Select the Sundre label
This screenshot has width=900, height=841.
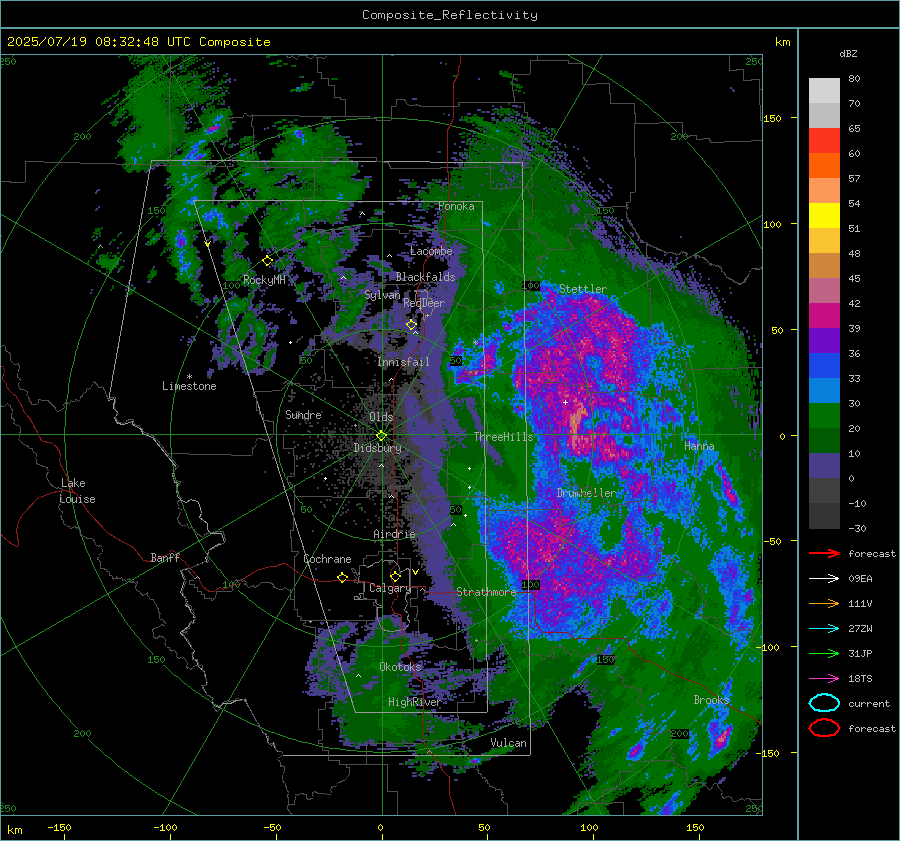[x=303, y=414]
